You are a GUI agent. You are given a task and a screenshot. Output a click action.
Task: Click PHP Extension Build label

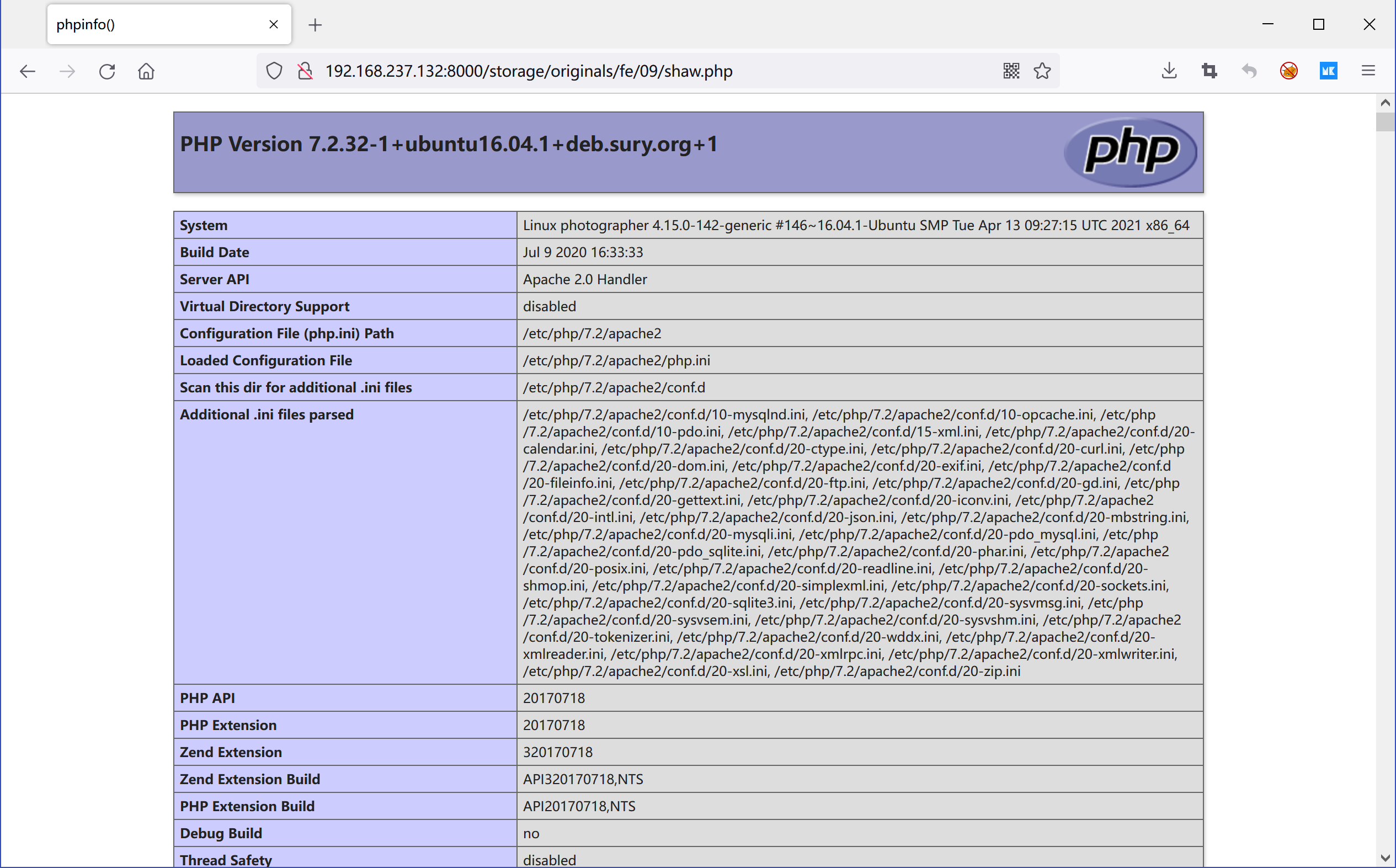(247, 806)
